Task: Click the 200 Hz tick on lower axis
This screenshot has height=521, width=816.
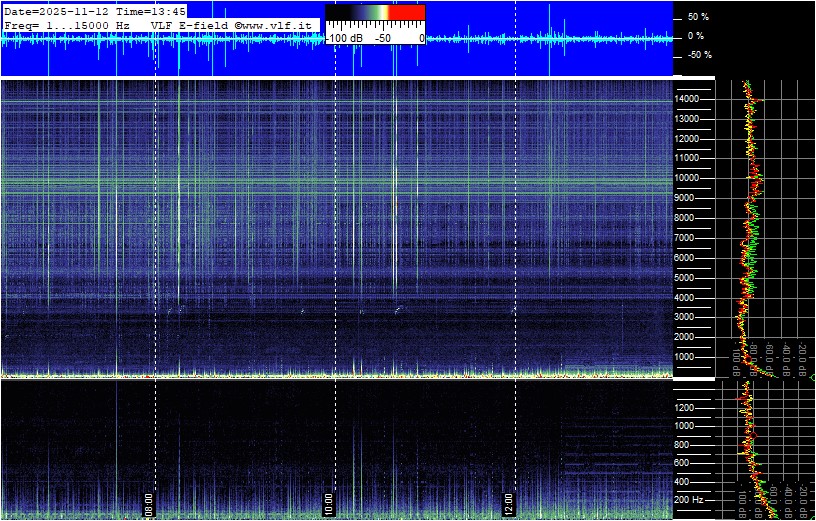Action: pyautogui.click(x=692, y=499)
